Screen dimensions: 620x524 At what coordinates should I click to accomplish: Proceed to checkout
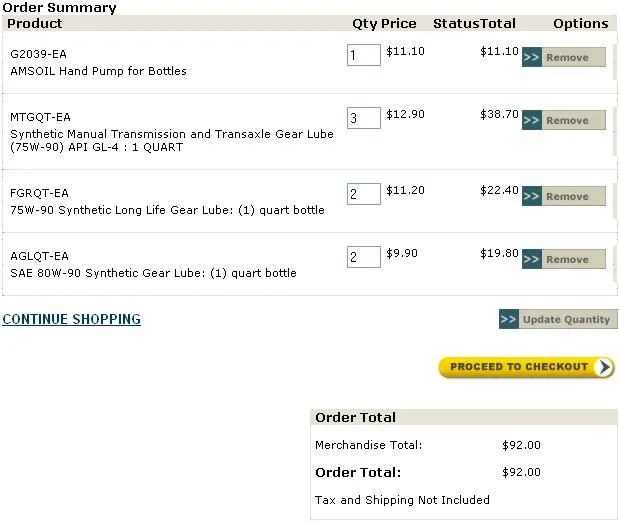pos(518,367)
